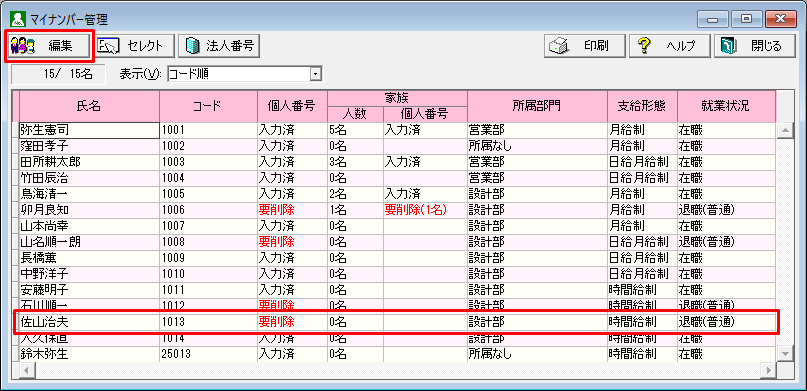Click 時間給制 cell in 安藤明子 row

[642, 290]
